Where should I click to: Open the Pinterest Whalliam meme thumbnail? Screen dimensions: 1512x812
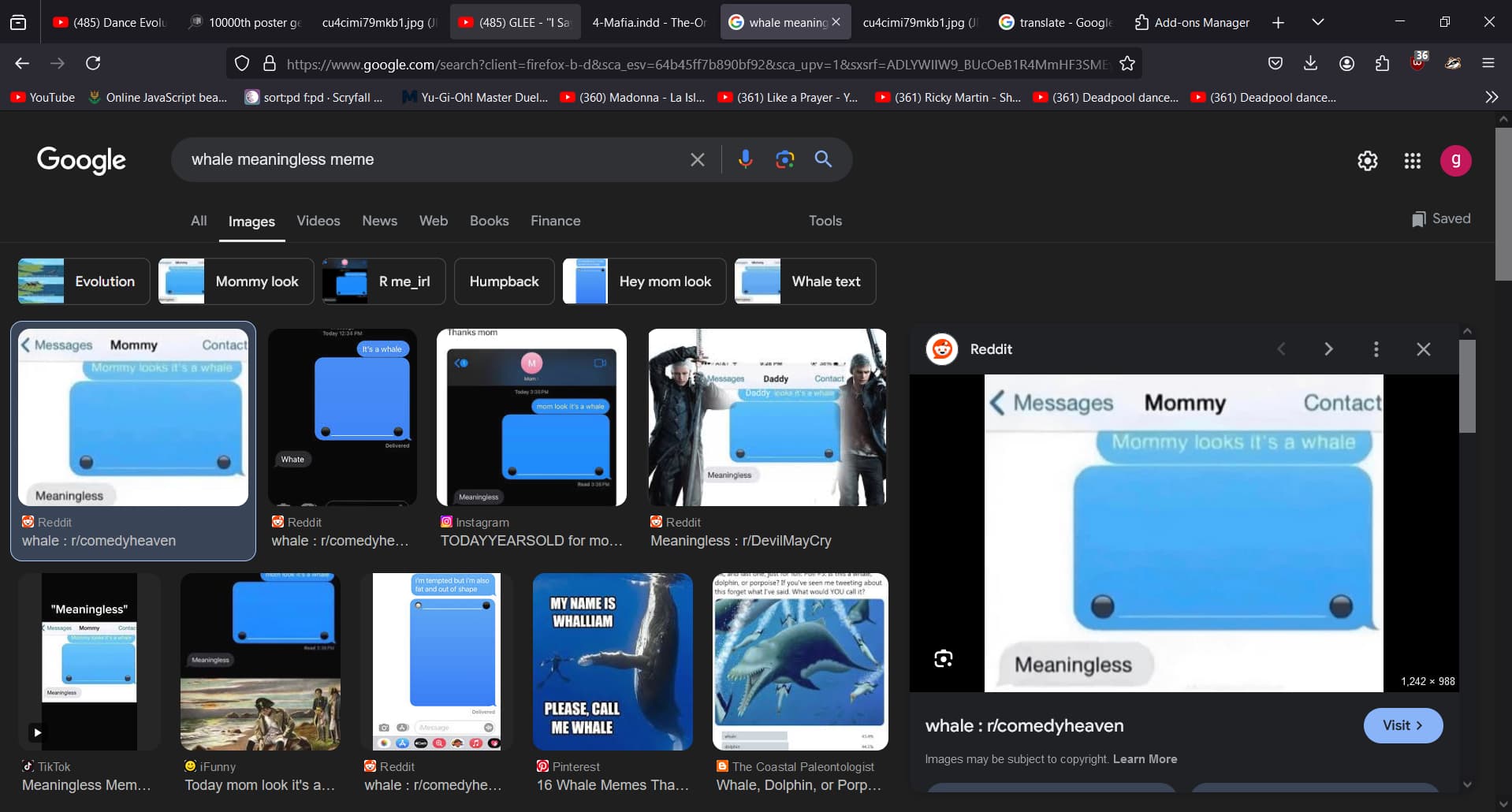click(613, 661)
